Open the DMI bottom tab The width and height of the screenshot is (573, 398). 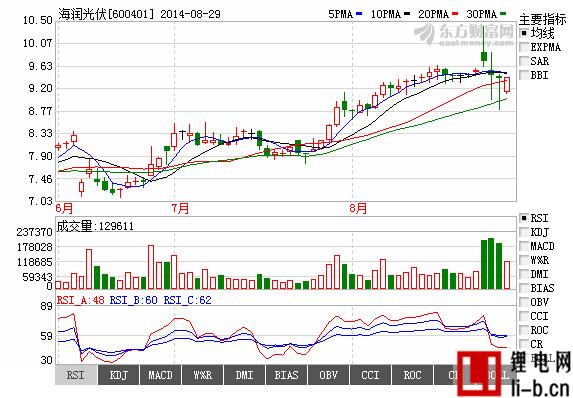244,375
